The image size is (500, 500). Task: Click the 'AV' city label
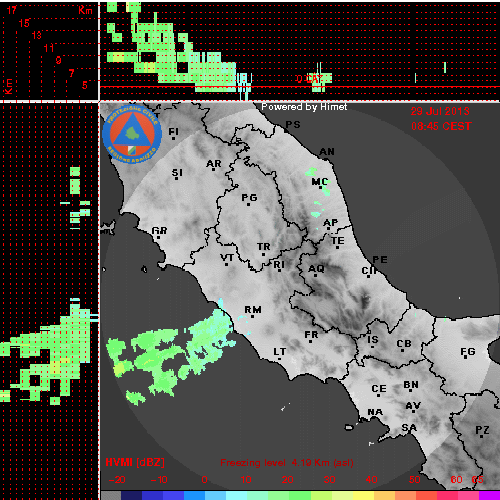tap(413, 406)
